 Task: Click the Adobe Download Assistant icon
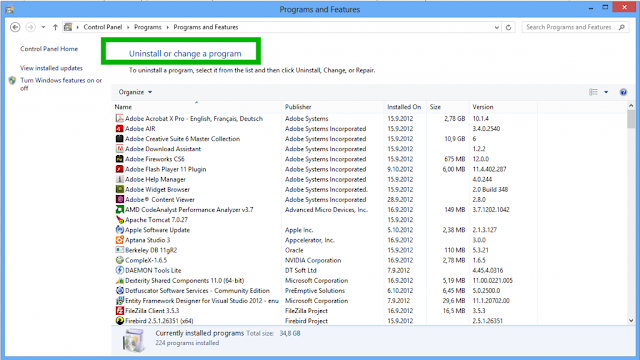coord(119,149)
